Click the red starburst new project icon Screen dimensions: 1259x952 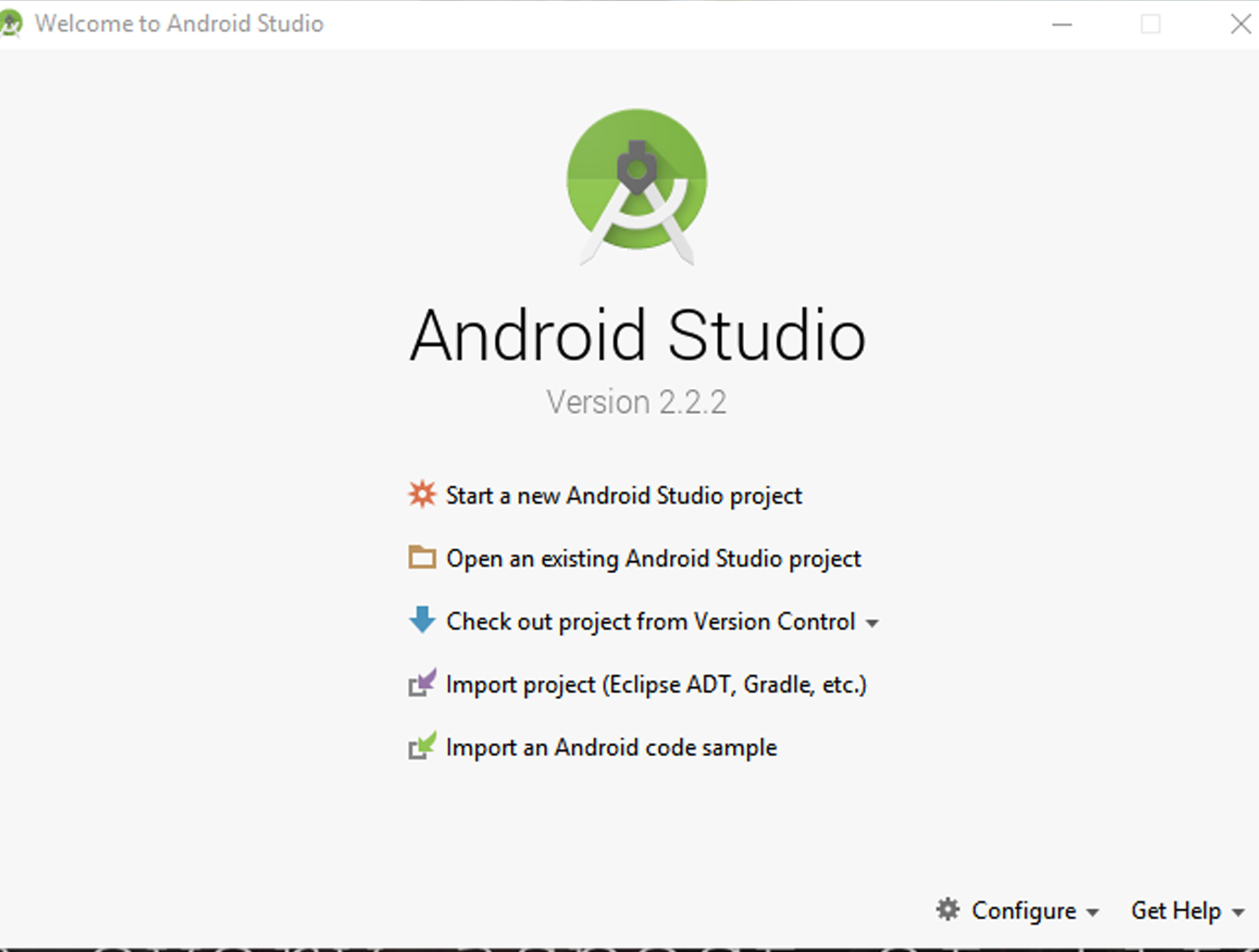tap(422, 495)
